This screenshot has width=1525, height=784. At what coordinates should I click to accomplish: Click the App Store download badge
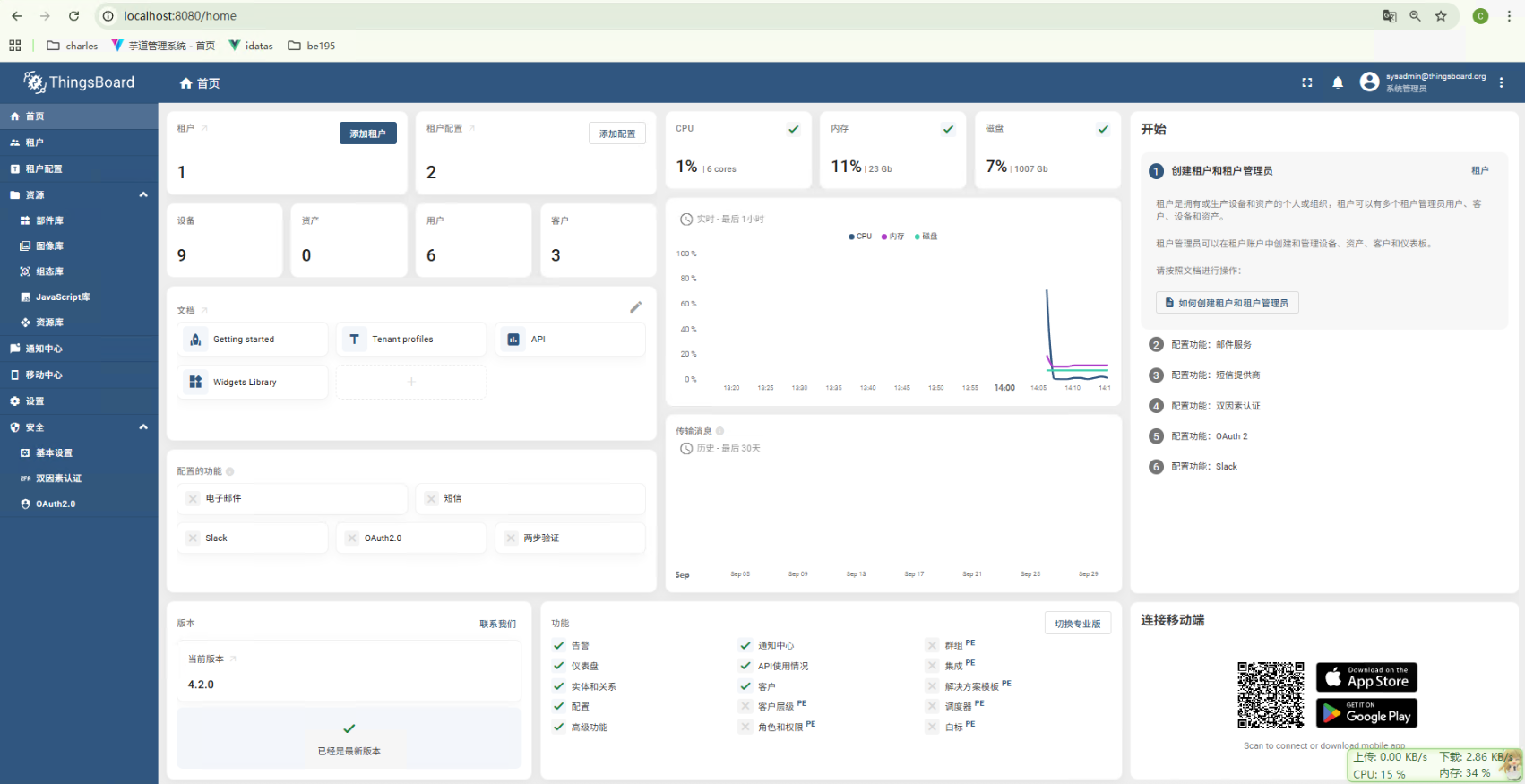1366,676
